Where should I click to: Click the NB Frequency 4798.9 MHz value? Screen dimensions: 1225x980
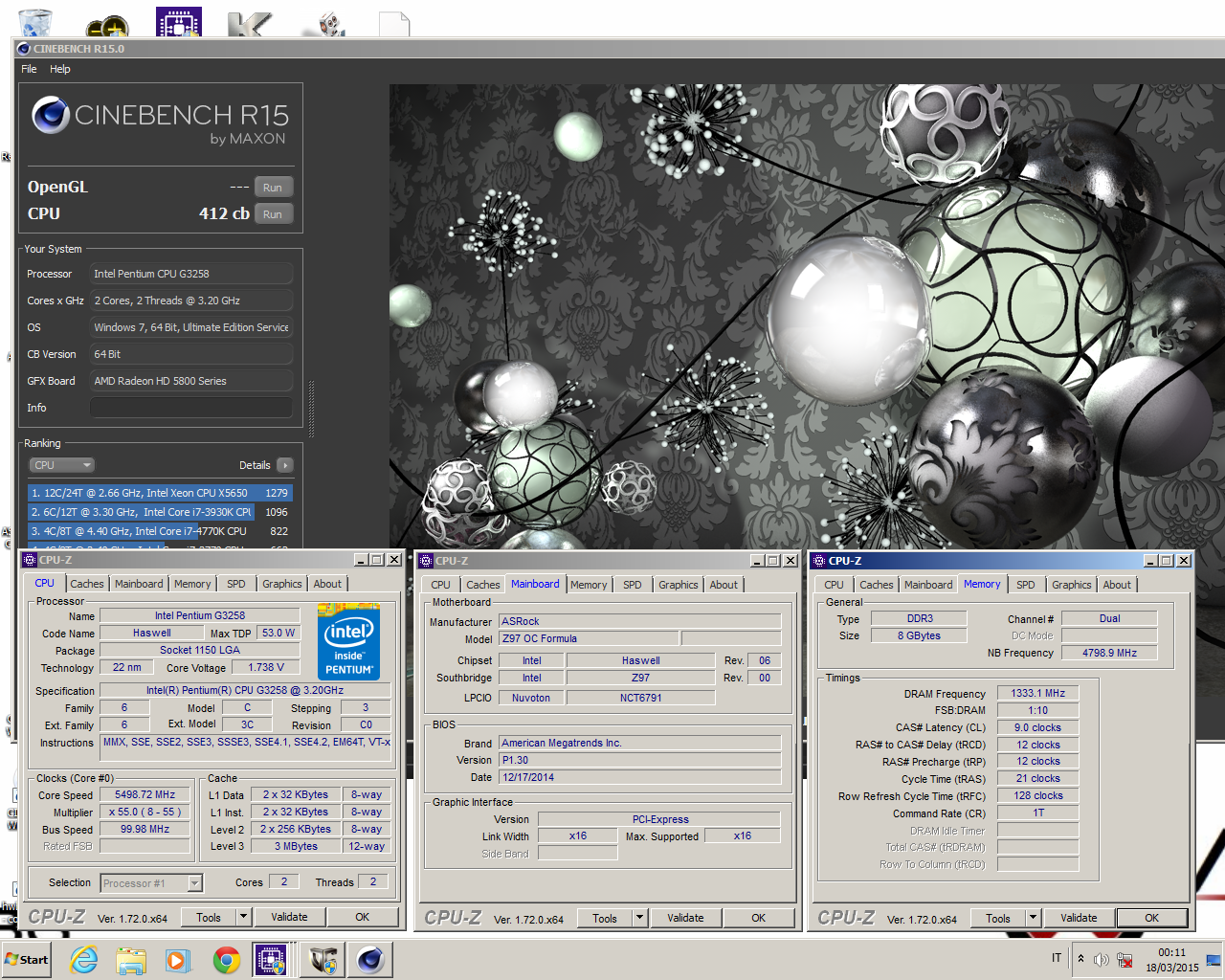point(1109,653)
